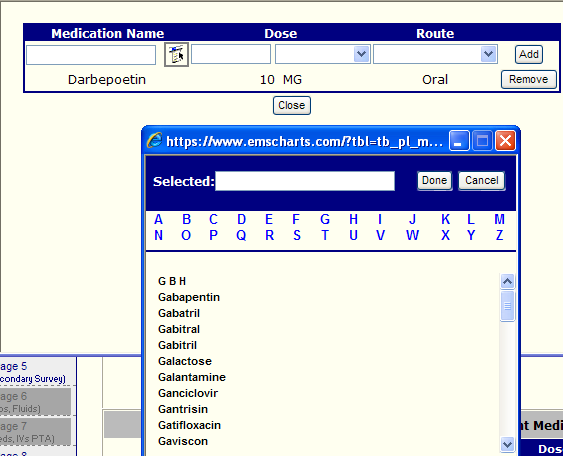
Task: Open Page 7 Meds, IVs PTA tab
Action: coord(35,432)
